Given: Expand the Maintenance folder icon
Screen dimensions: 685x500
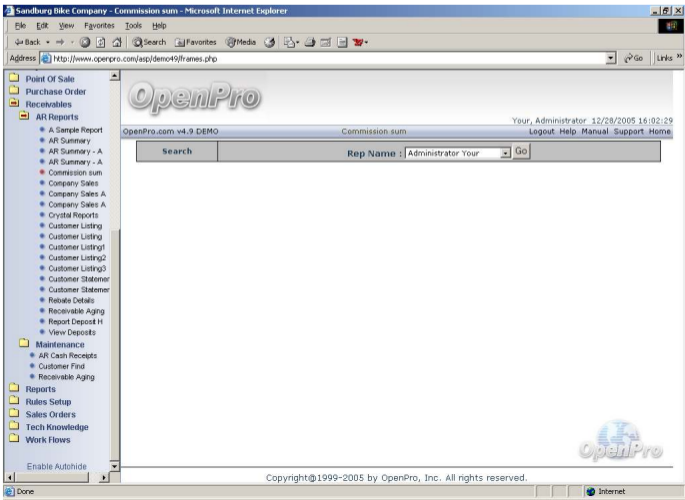Looking at the screenshot, I should pyautogui.click(x=24, y=343).
